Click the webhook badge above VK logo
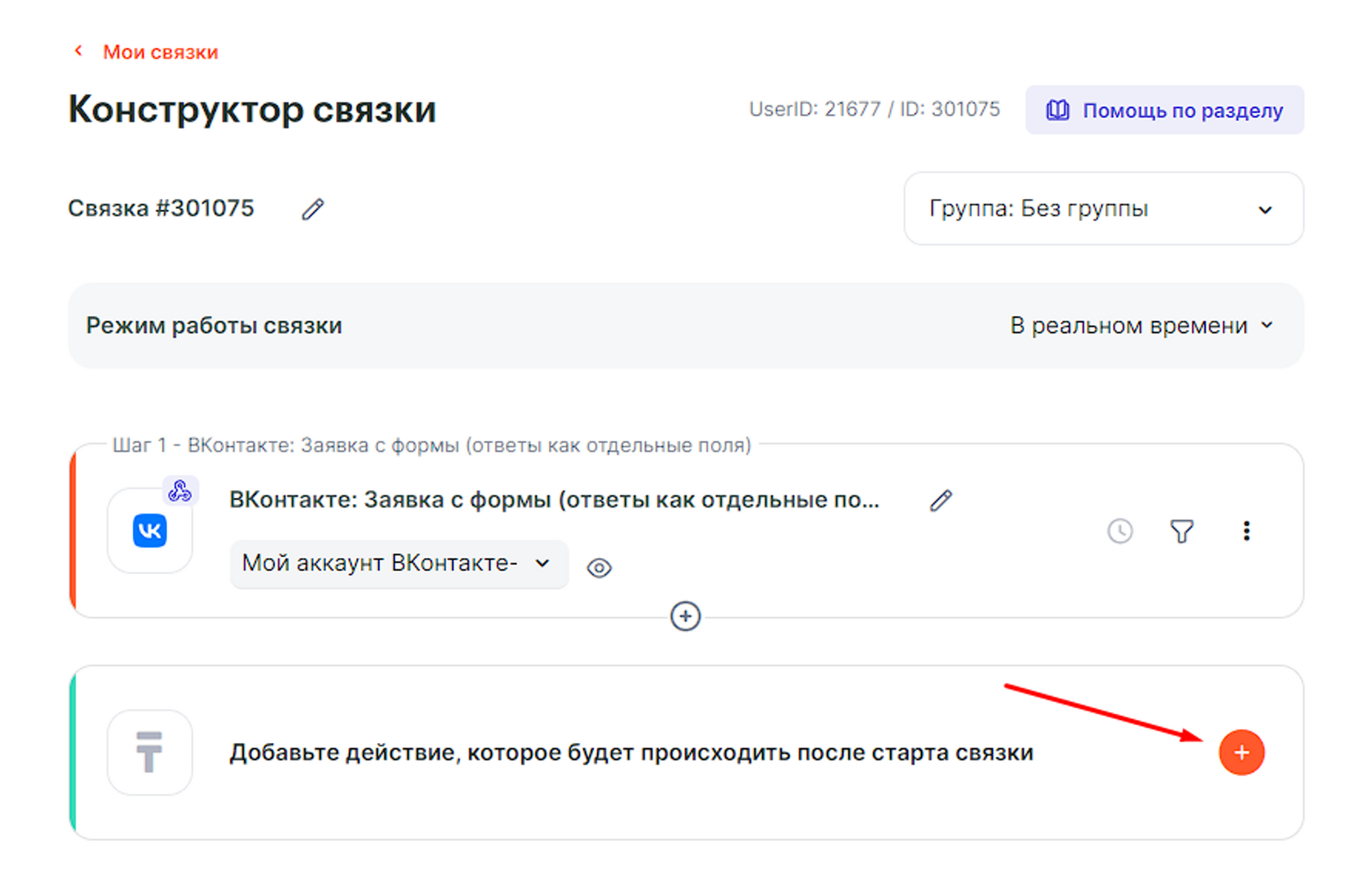This screenshot has width=1372, height=894. click(180, 491)
